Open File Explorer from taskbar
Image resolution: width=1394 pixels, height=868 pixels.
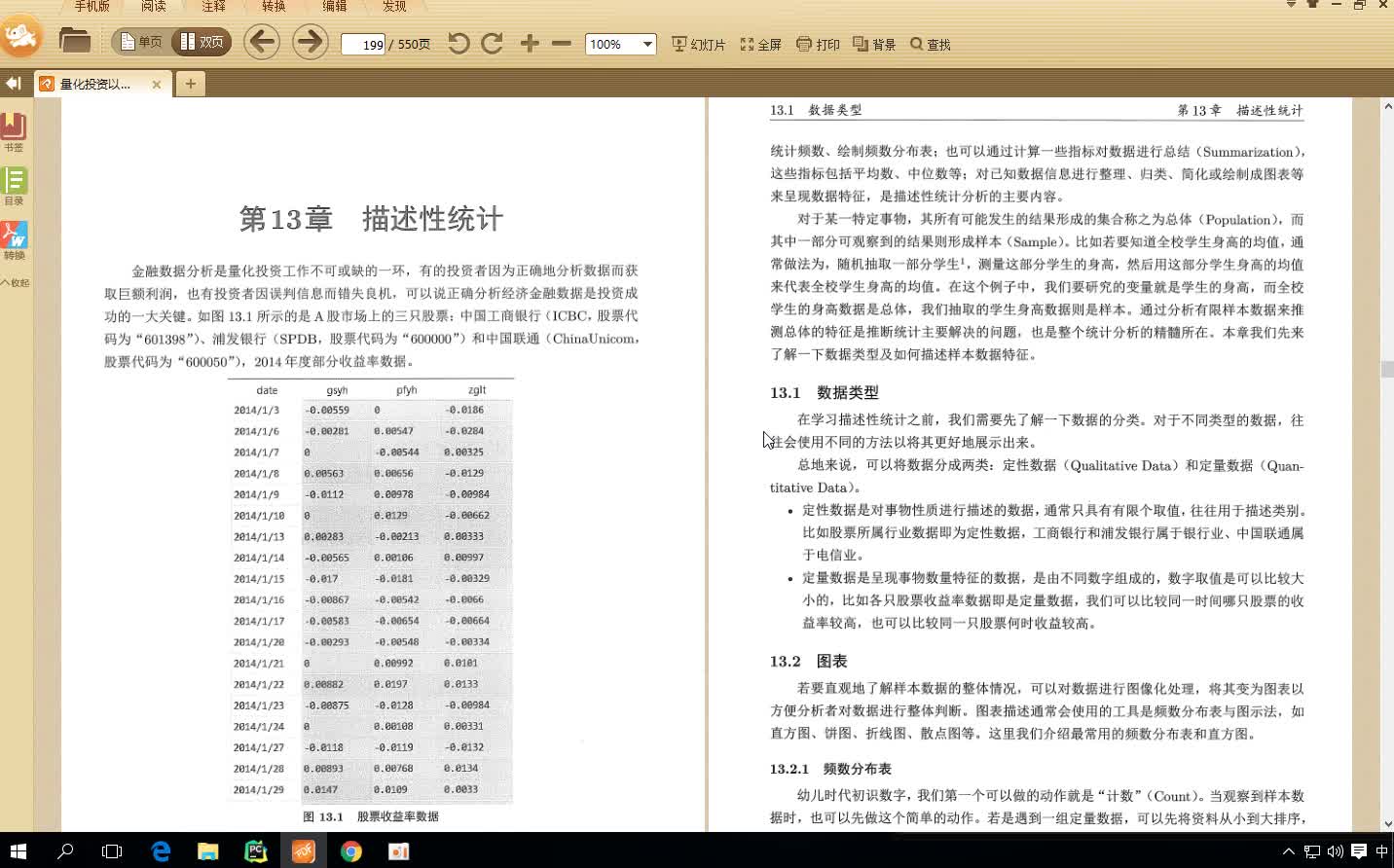click(x=208, y=851)
